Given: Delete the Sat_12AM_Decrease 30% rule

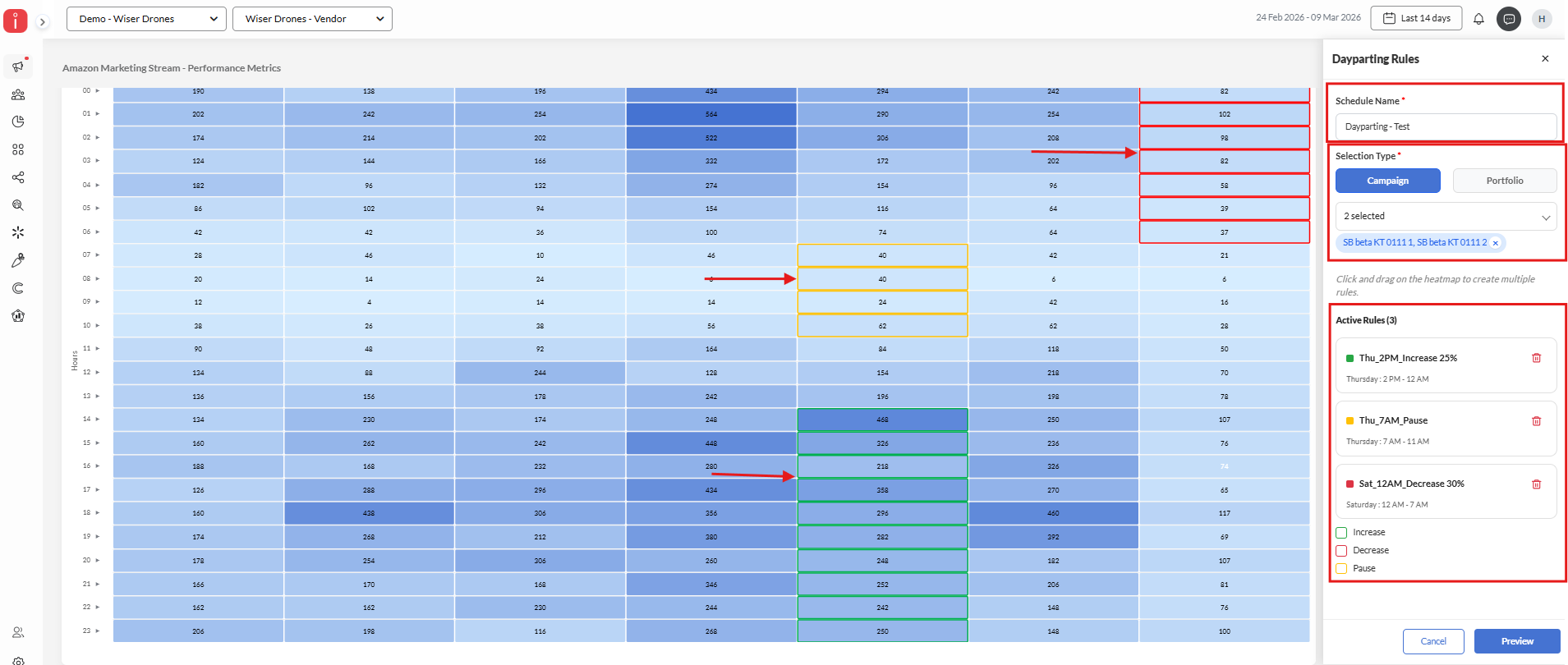Looking at the screenshot, I should click(x=1536, y=484).
